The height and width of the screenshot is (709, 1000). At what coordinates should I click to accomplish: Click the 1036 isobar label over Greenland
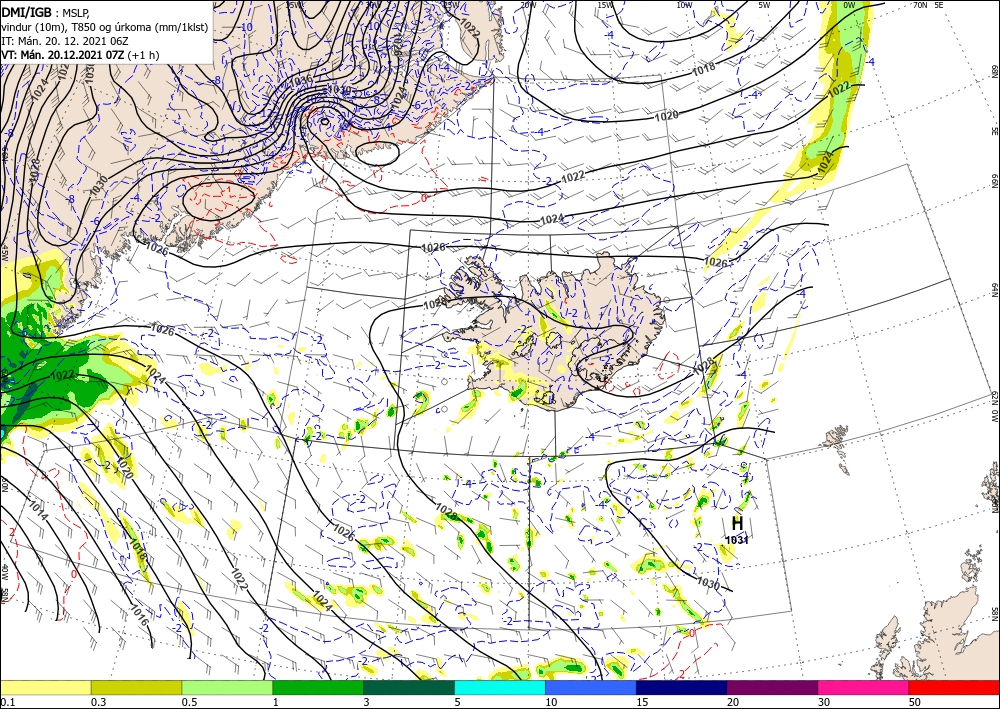pyautogui.click(x=301, y=81)
